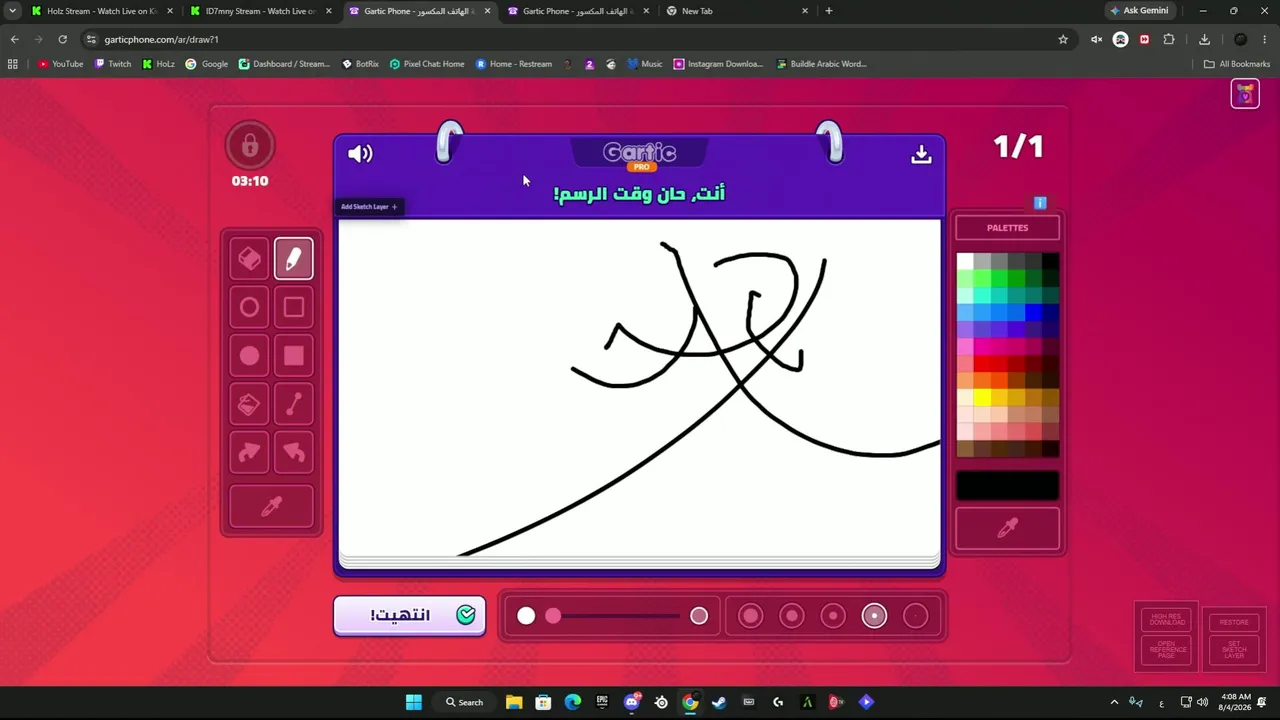Click the Done button with green checkmark
Viewport: 1280px width, 720px height.
[x=409, y=615]
